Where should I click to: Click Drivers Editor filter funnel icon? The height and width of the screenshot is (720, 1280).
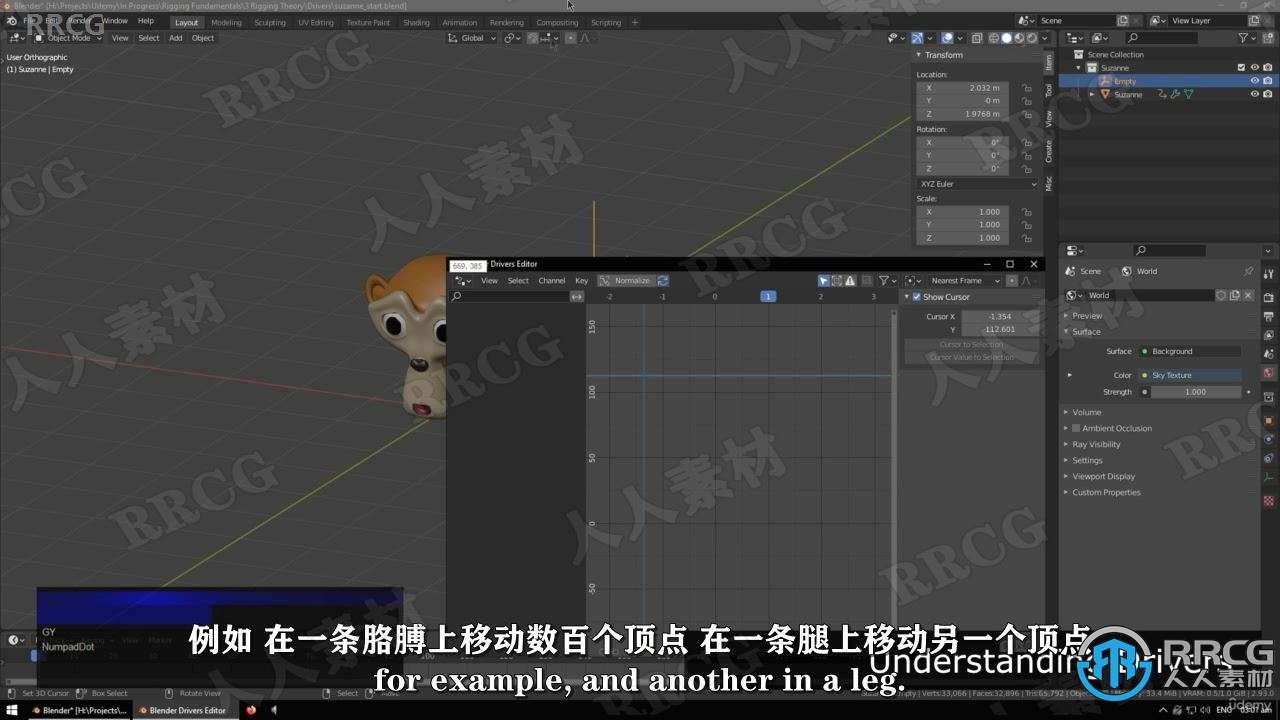884,281
